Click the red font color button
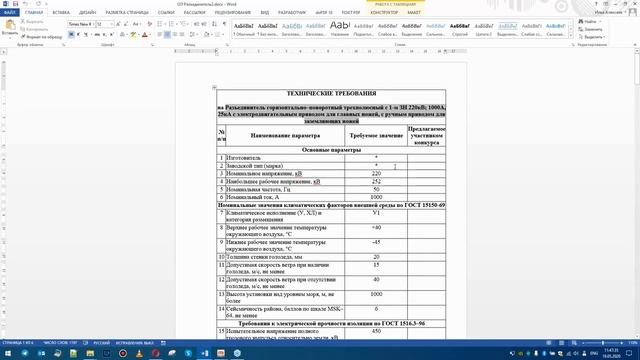The height and width of the screenshot is (360, 640). [x=144, y=35]
